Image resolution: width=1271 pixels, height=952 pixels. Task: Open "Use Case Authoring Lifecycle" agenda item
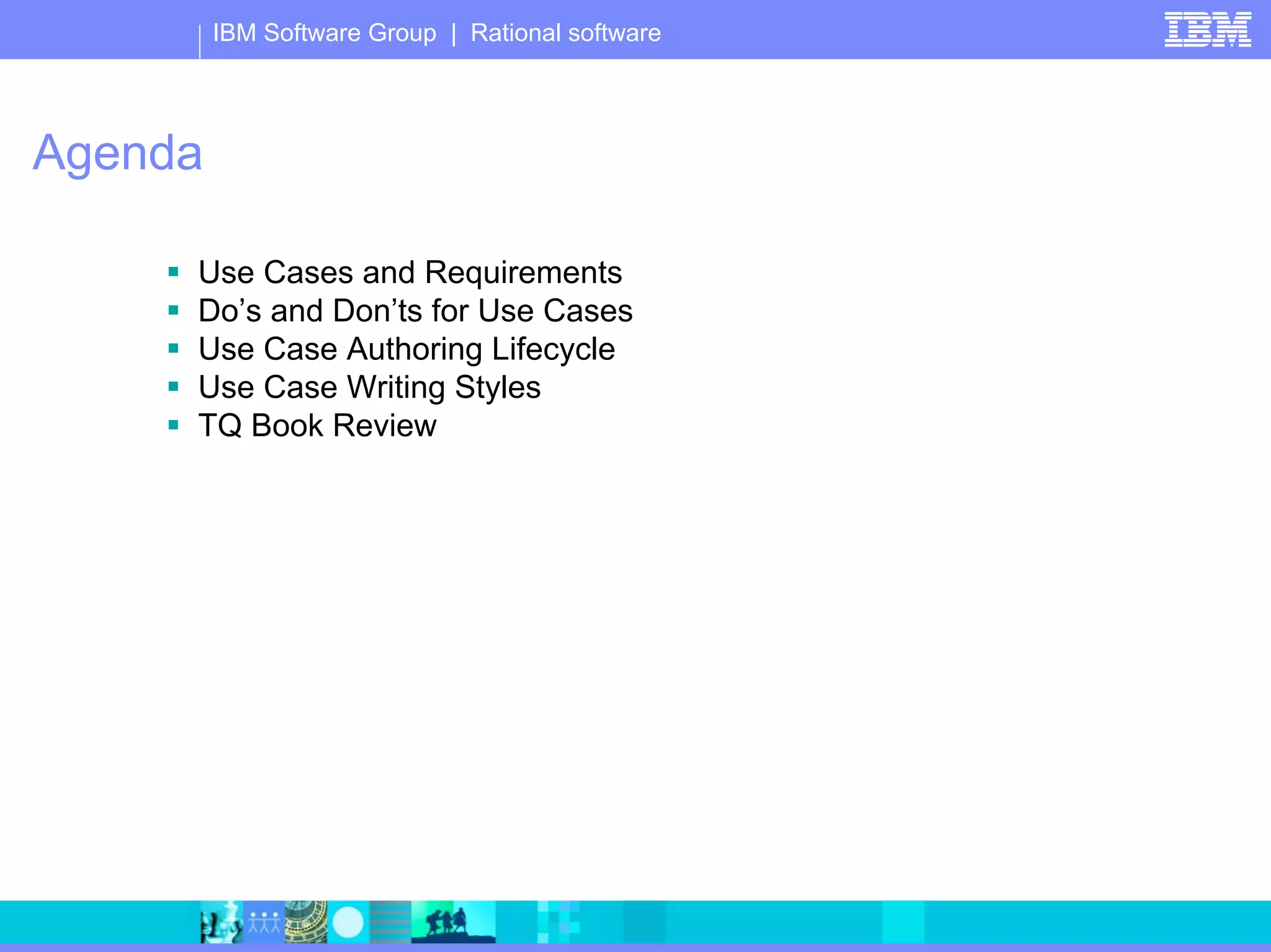[x=406, y=349]
